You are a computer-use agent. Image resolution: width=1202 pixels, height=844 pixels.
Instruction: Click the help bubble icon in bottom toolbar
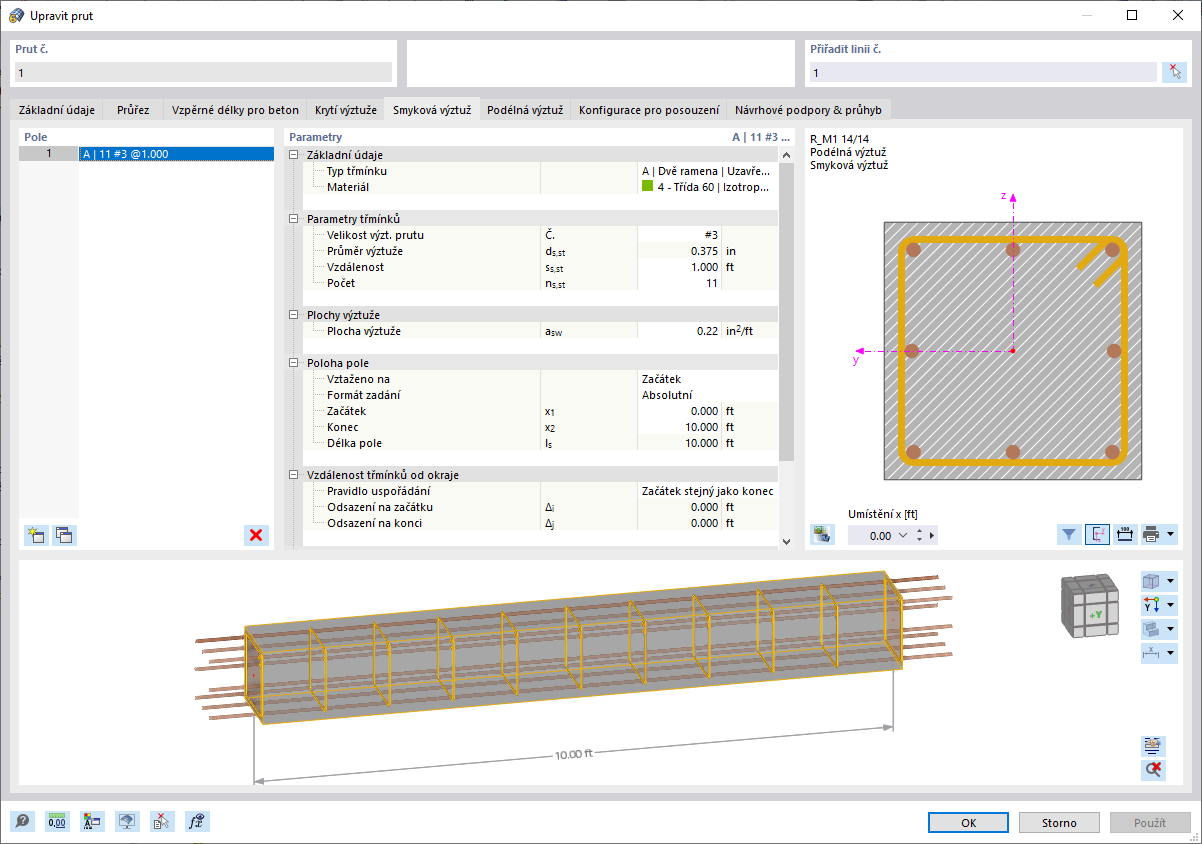click(x=21, y=821)
